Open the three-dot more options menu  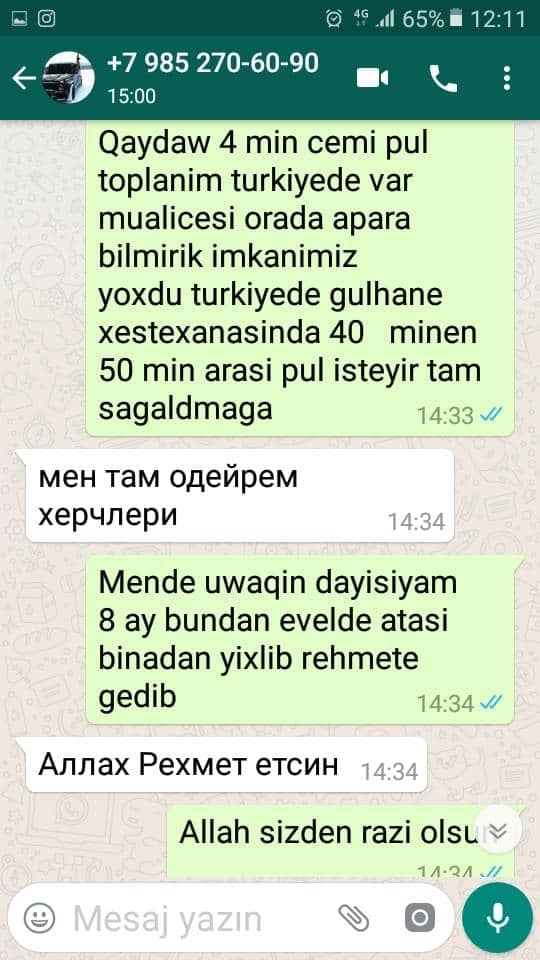506,78
